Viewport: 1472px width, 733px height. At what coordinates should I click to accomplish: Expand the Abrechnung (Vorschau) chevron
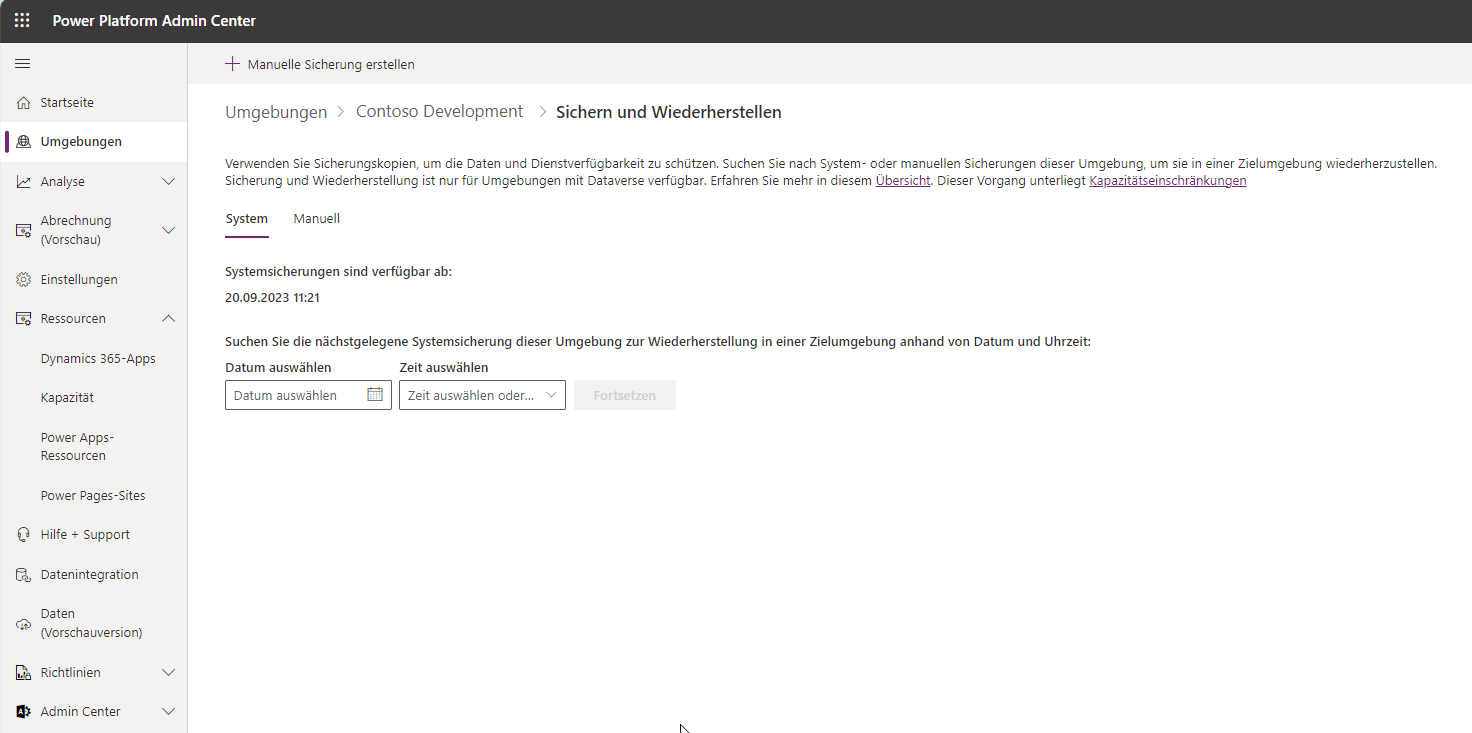168,230
